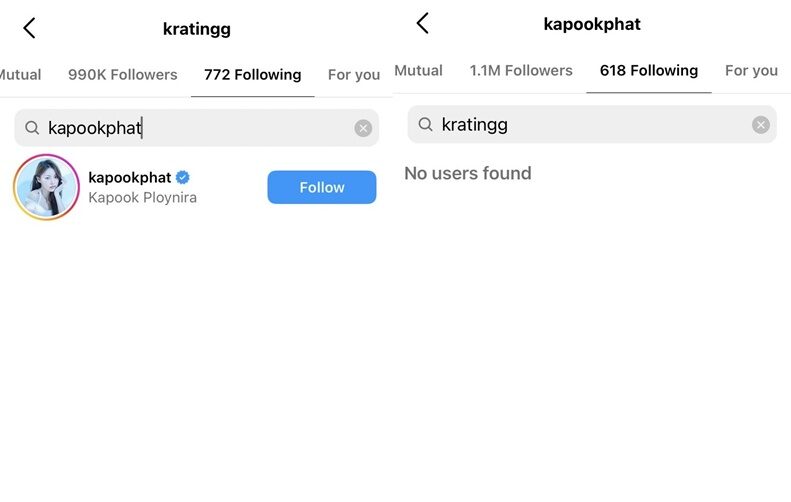This screenshot has width=791, height=502.
Task: Open Mutual tab on kratingg page
Action: (20, 74)
